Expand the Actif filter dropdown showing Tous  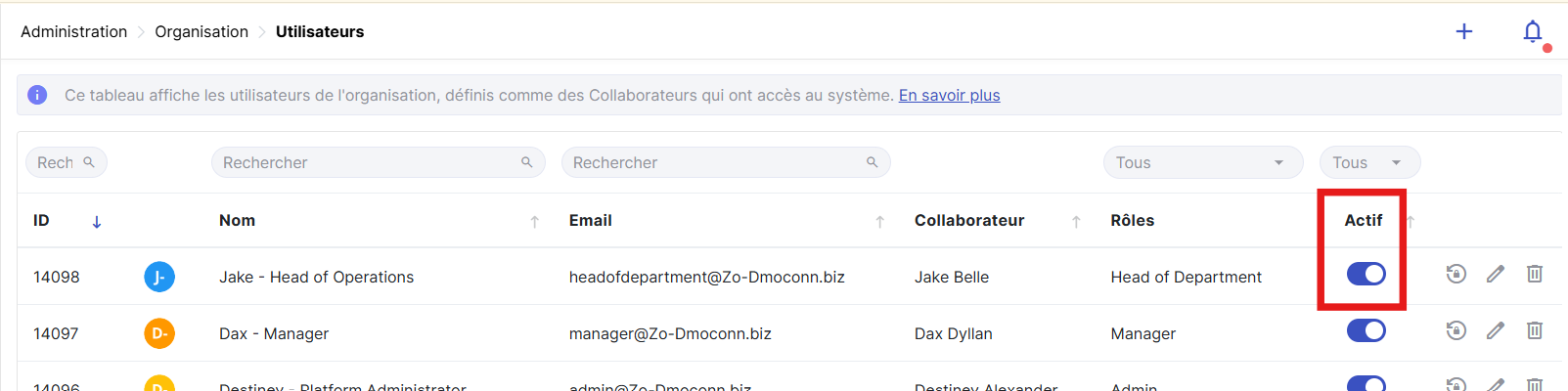point(1368,162)
